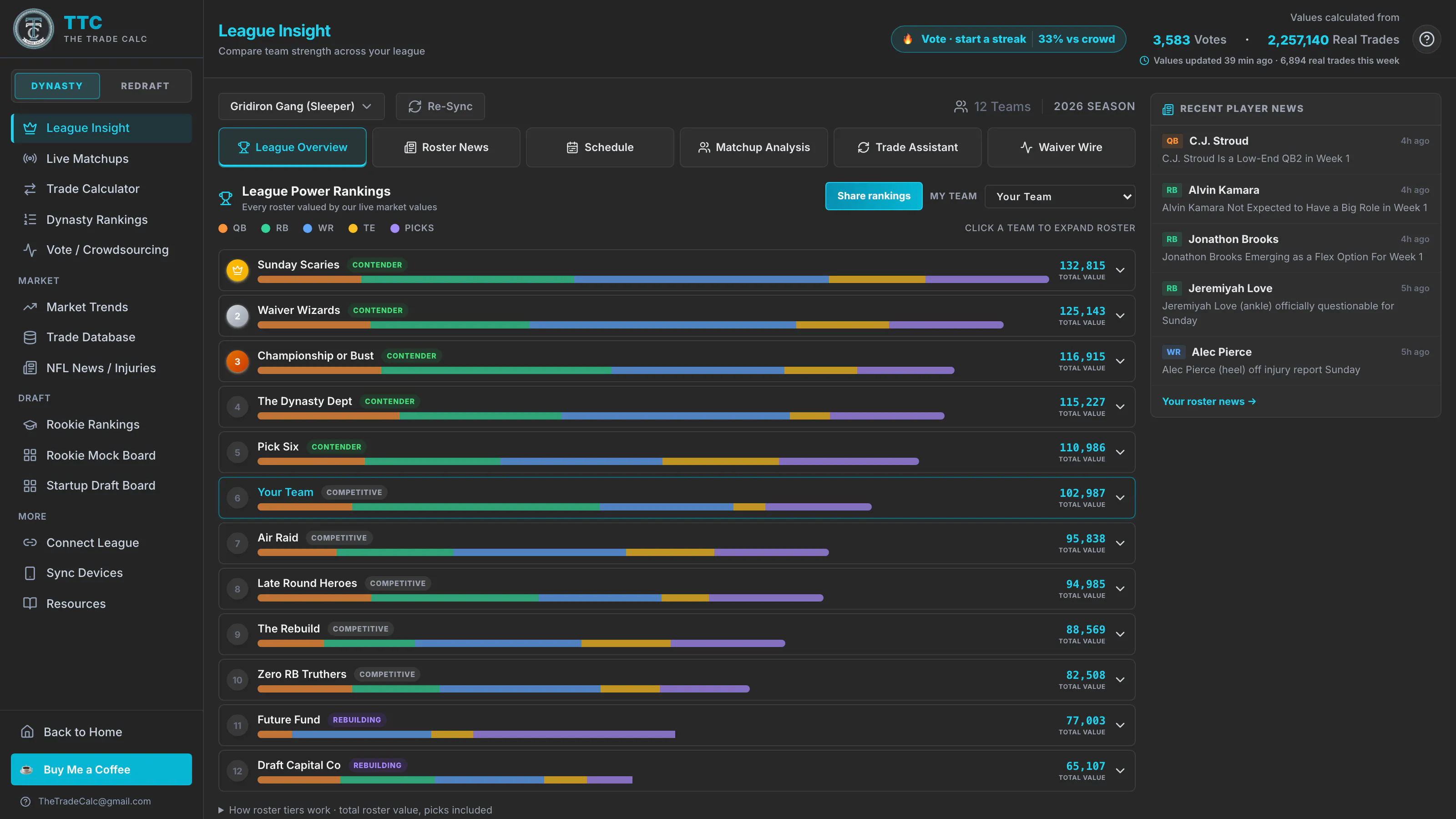Click the NFL News newspaper icon

click(30, 368)
